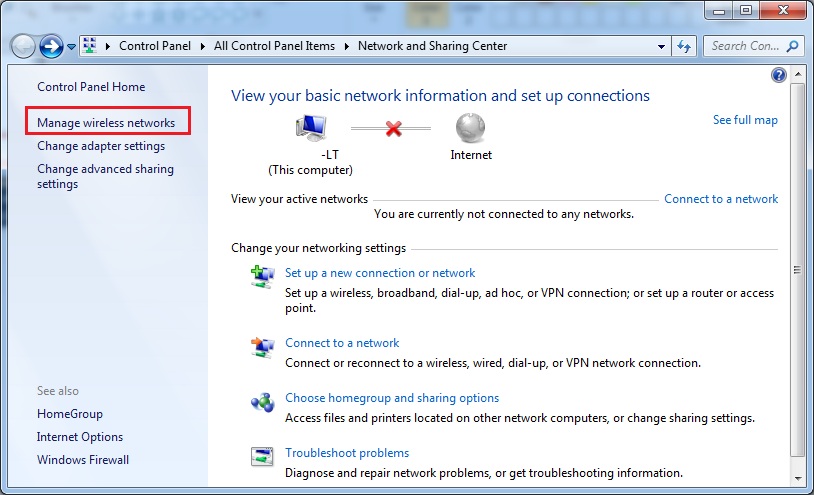Open Set up a new connection or network
Image resolution: width=814 pixels, height=495 pixels.
380,273
